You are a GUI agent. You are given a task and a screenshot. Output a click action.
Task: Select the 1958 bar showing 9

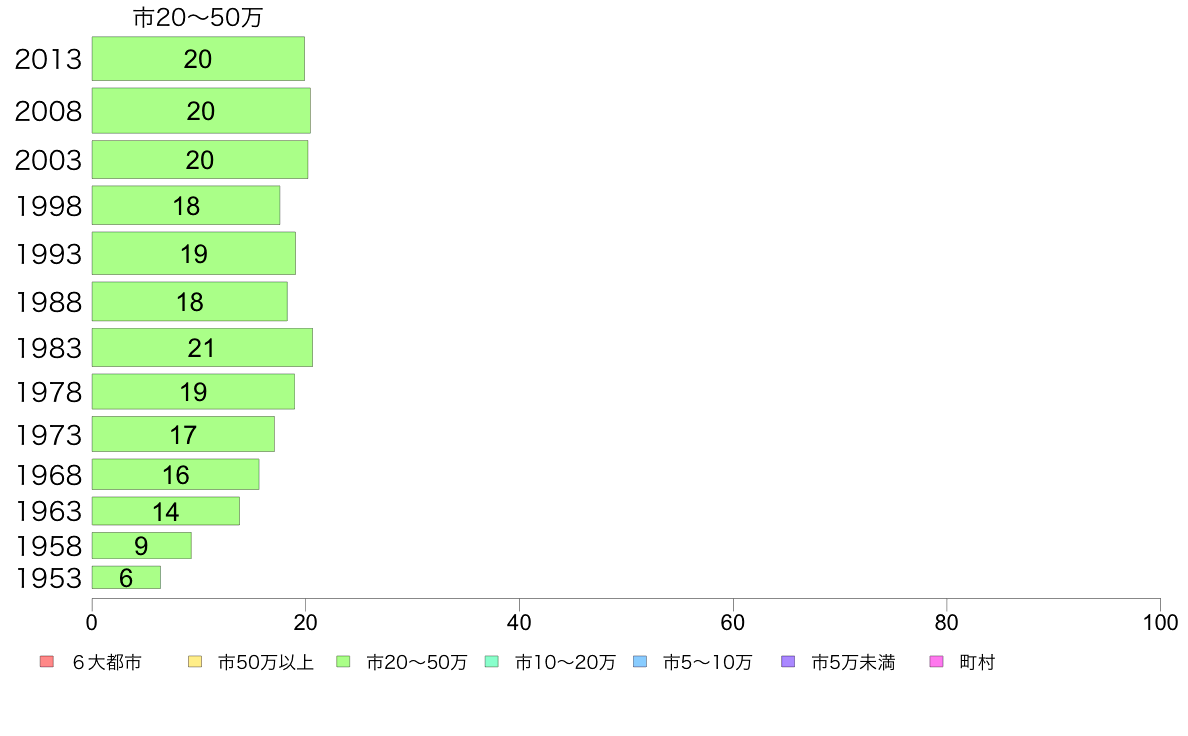click(x=141, y=546)
